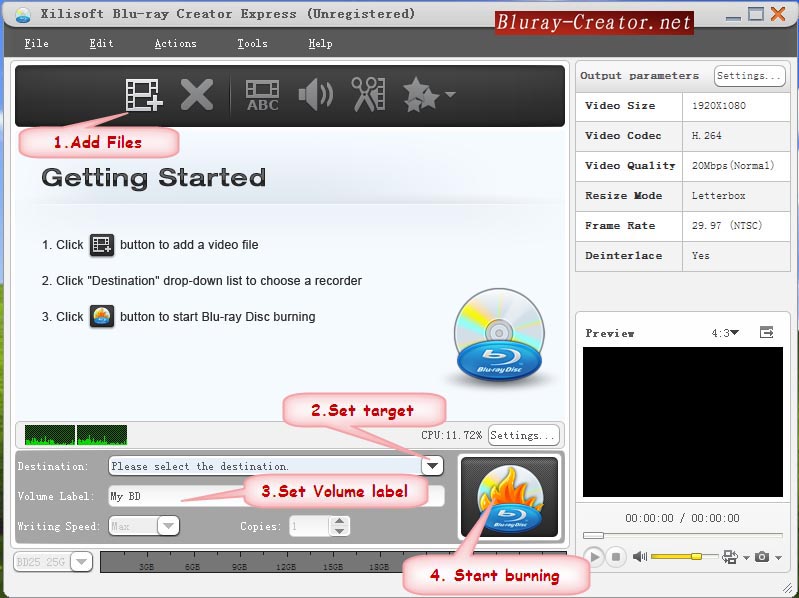Viewport: 799px width, 598px height.
Task: Click the big Blu-ray burn flame button
Action: point(509,497)
